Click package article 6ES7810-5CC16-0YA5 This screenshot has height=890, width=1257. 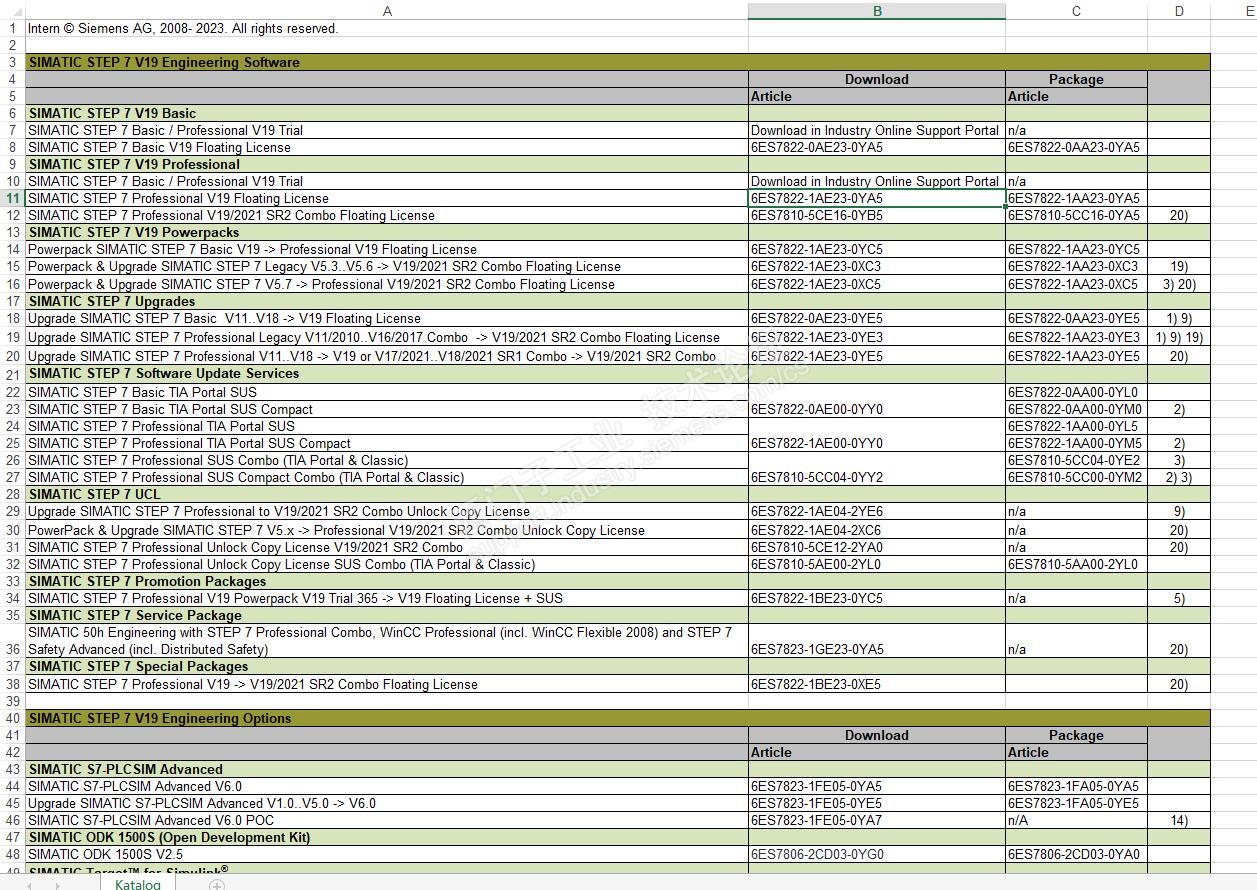(x=1074, y=215)
